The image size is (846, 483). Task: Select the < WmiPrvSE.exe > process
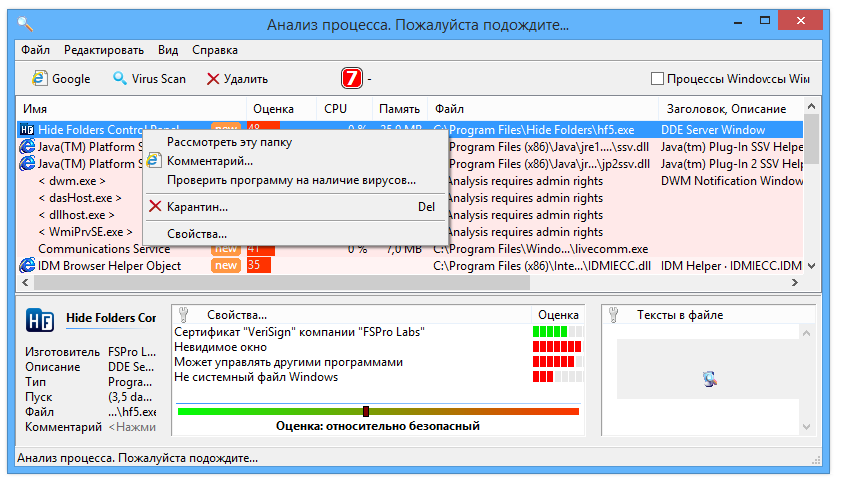coord(85,232)
